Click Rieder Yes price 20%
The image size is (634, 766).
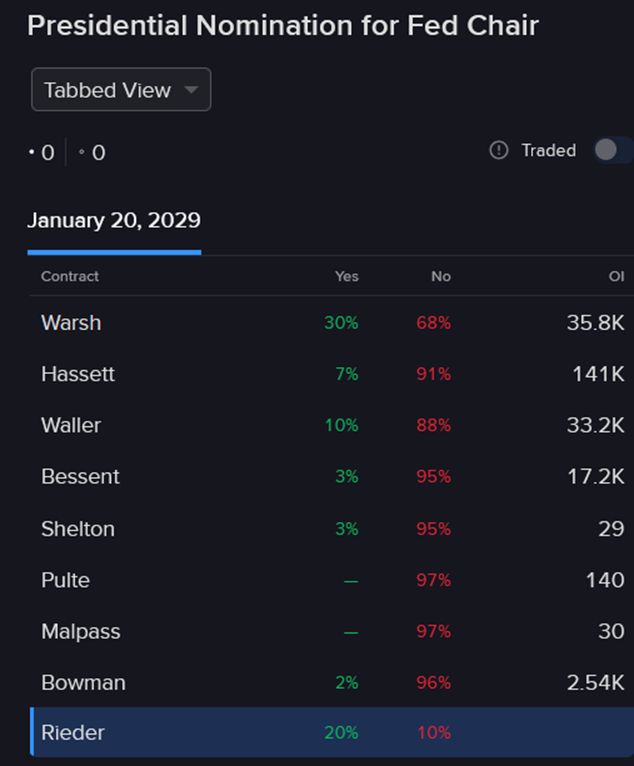click(341, 733)
